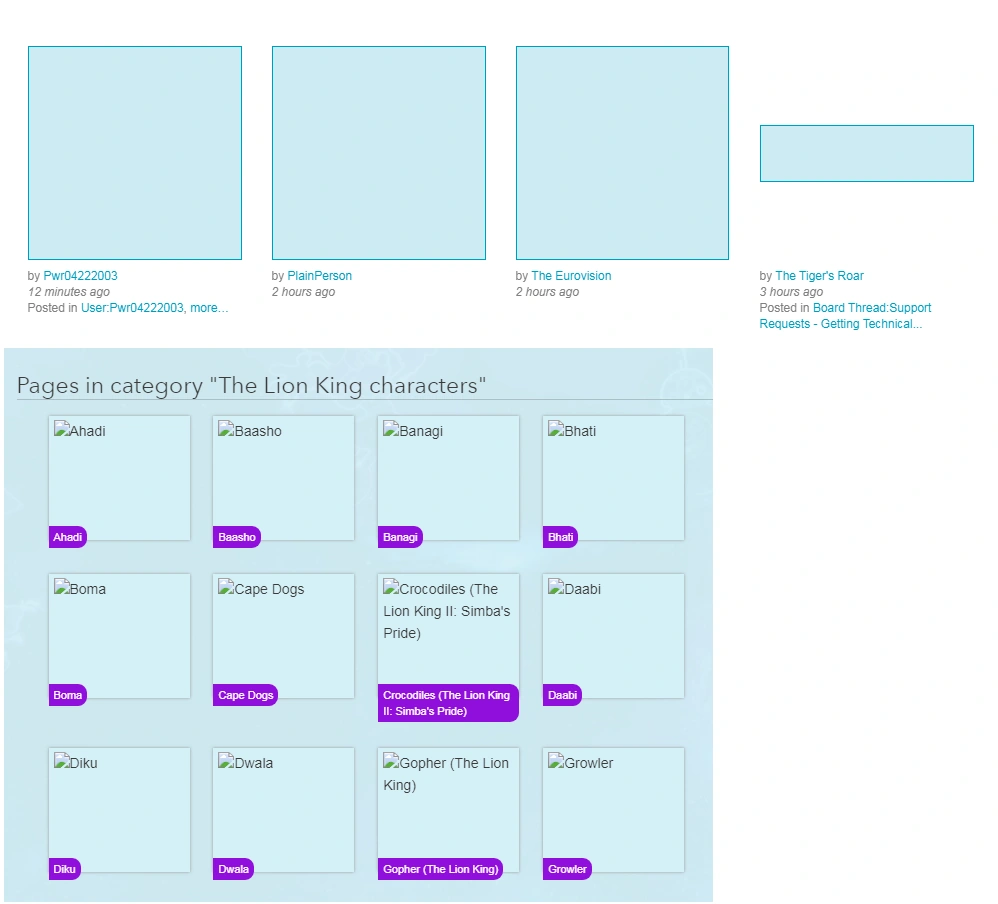This screenshot has width=998, height=904.
Task: Follow the User:Pwr04222003 posted-in link
Action: tap(132, 308)
